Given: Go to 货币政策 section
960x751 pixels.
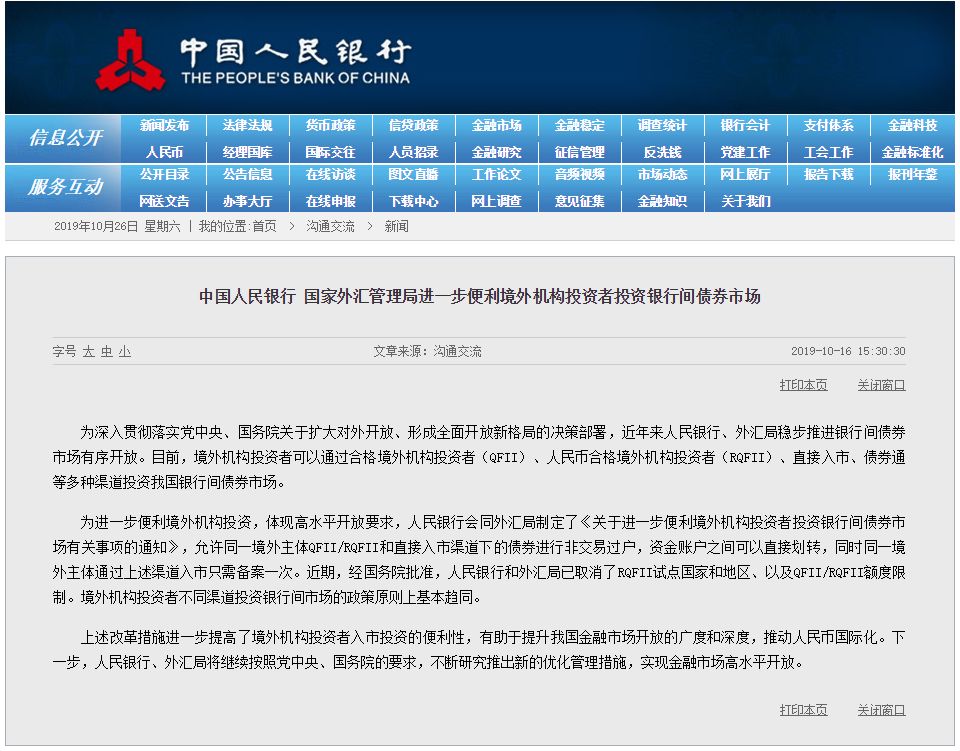Looking at the screenshot, I should click(331, 125).
